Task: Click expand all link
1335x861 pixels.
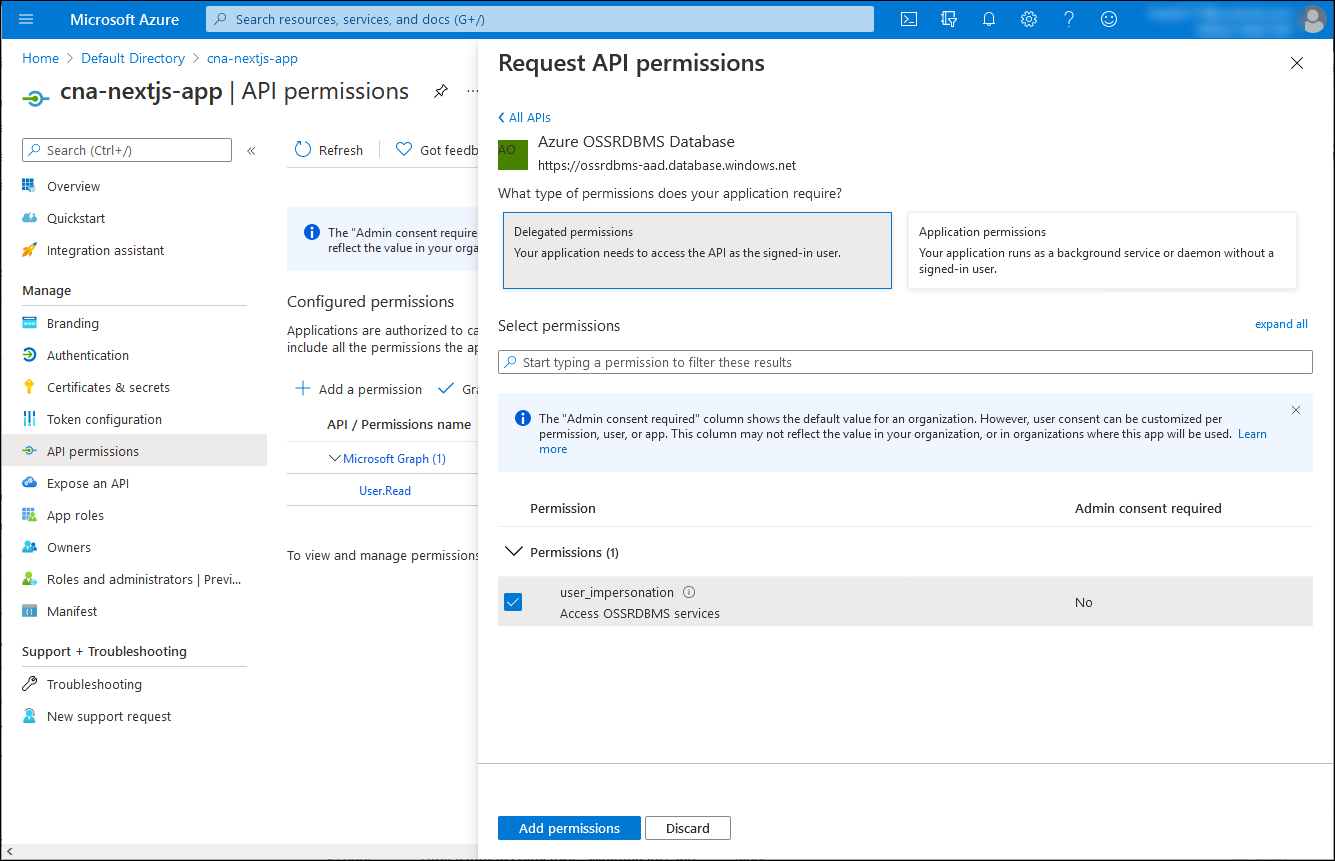Action: [1281, 324]
